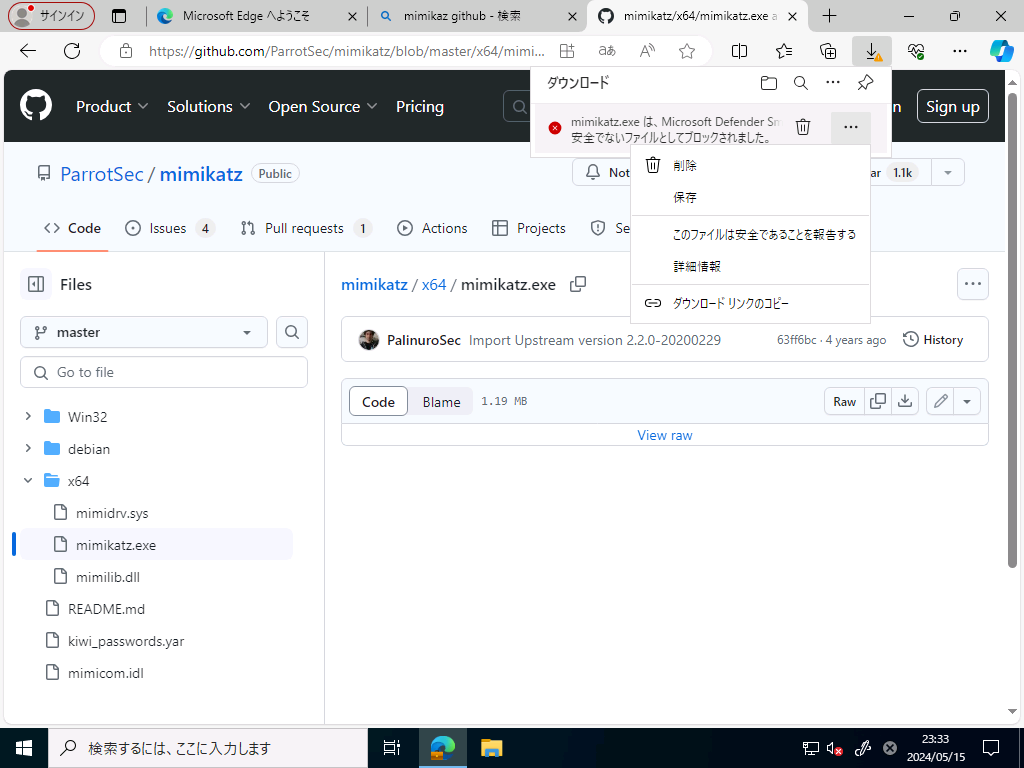Click the Go to file search field
Image resolution: width=1024 pixels, height=768 pixels.
point(164,372)
